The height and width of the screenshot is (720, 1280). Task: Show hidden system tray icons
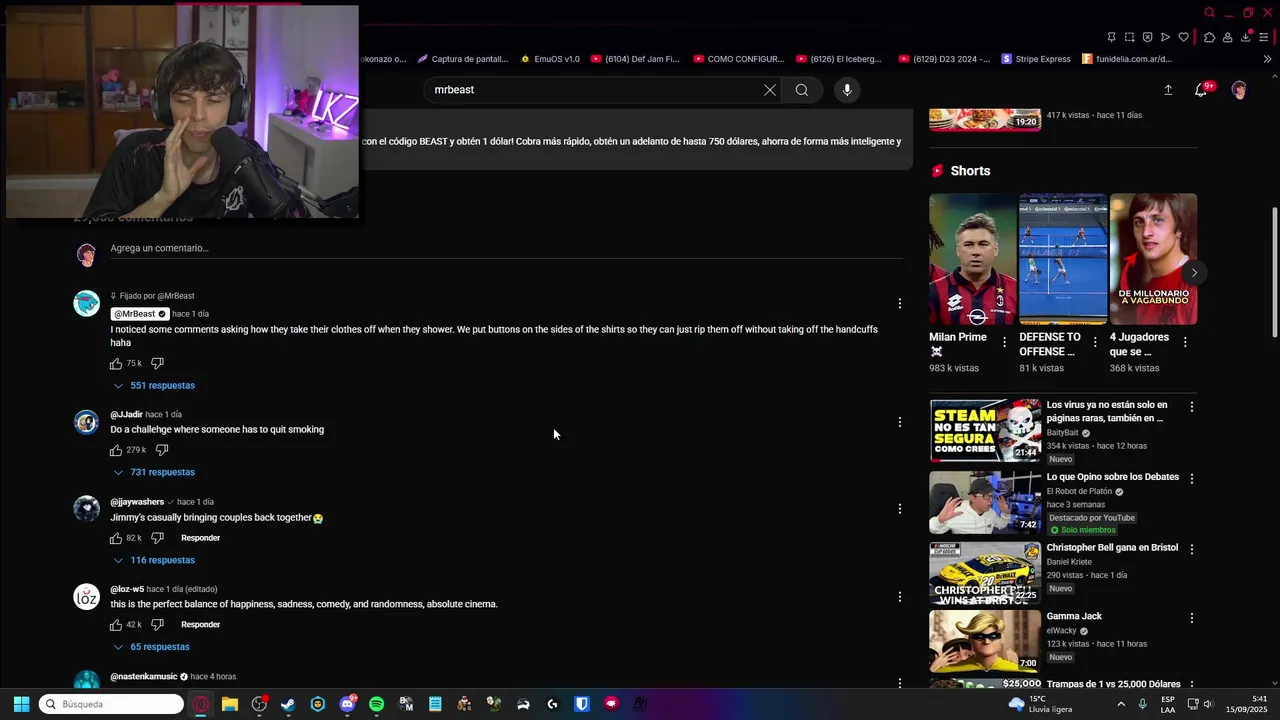(1120, 704)
